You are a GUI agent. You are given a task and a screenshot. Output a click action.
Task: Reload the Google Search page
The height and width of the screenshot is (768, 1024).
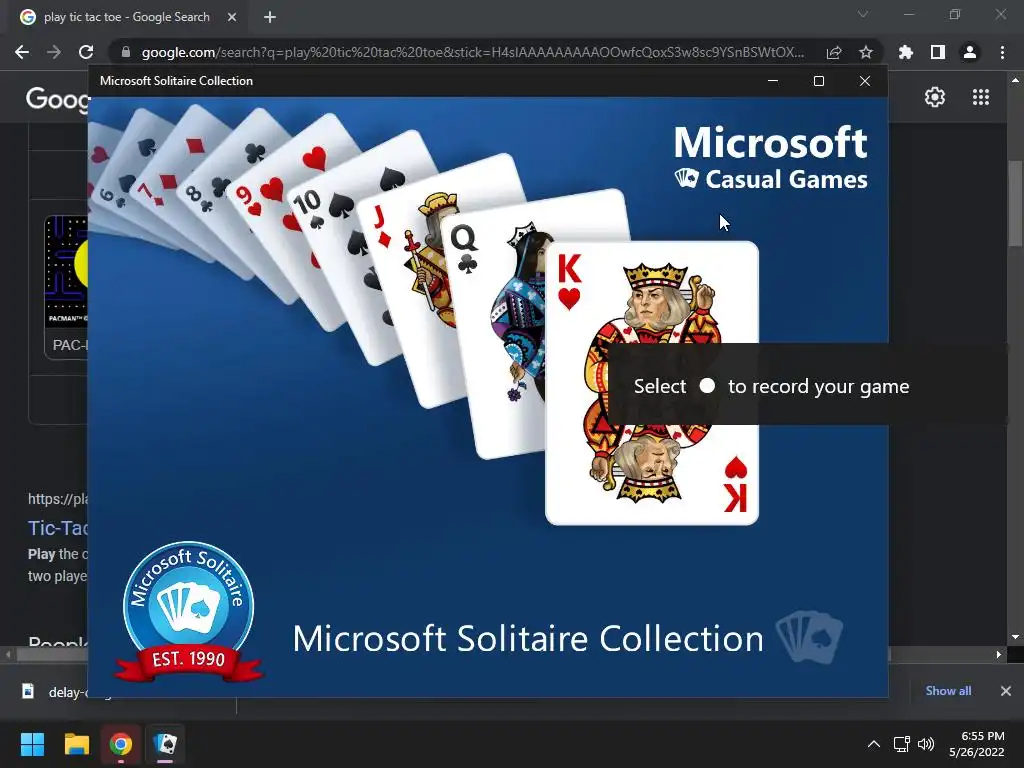pyautogui.click(x=86, y=52)
